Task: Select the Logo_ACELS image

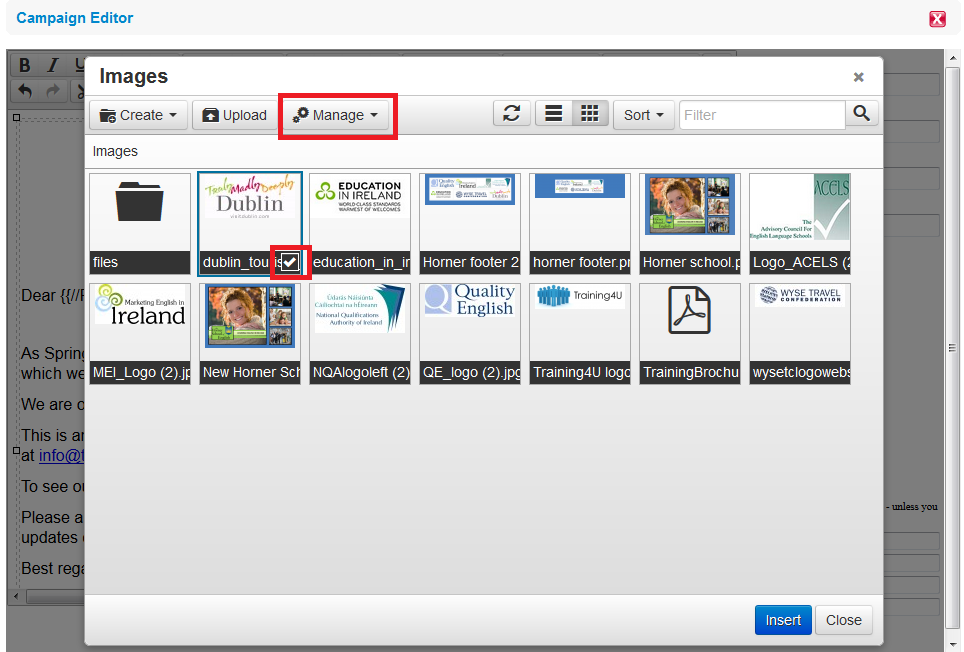Action: tap(800, 224)
